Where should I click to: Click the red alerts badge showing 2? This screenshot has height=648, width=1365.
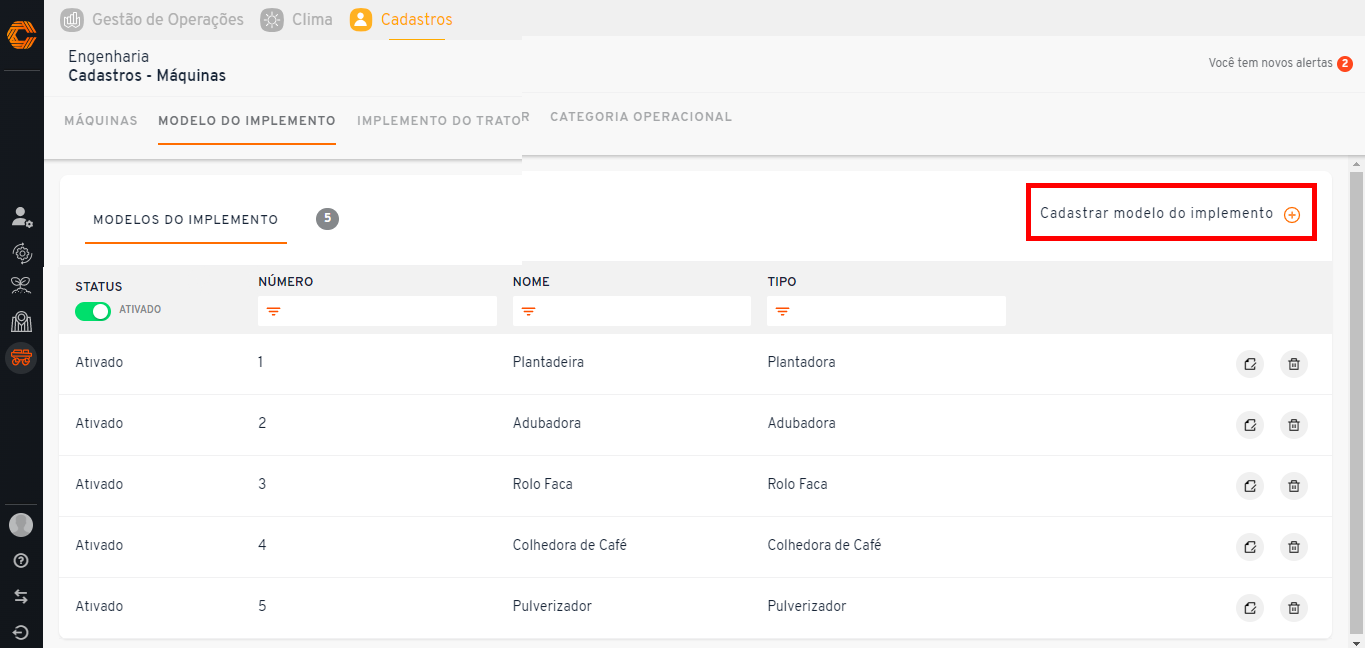[x=1345, y=64]
